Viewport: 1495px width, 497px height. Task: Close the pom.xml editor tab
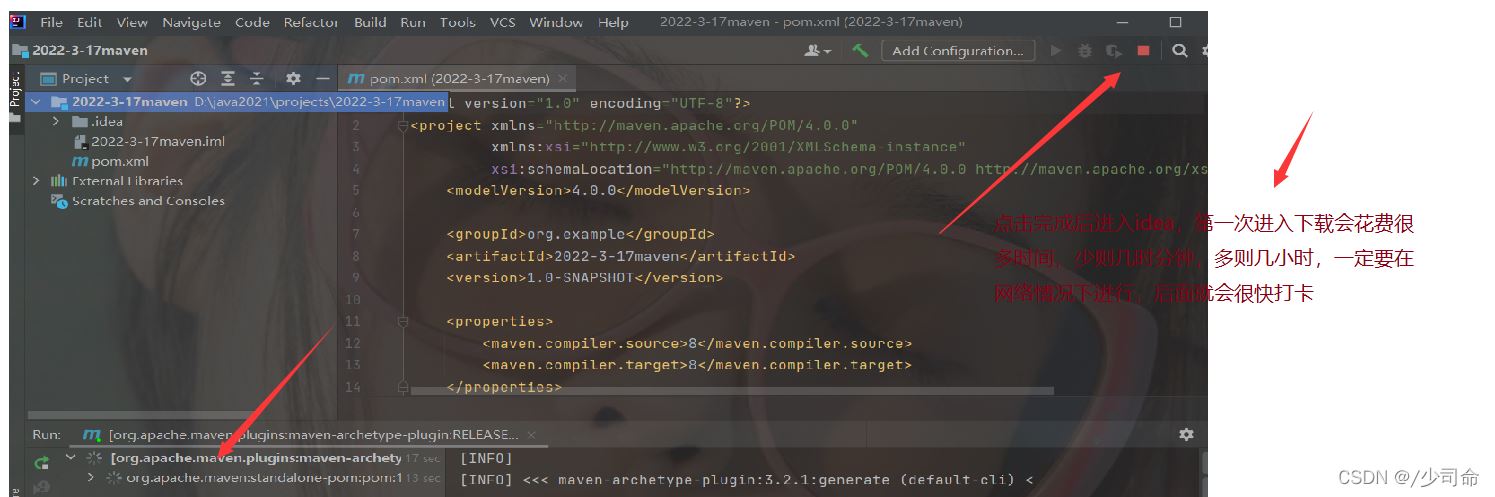pos(563,78)
